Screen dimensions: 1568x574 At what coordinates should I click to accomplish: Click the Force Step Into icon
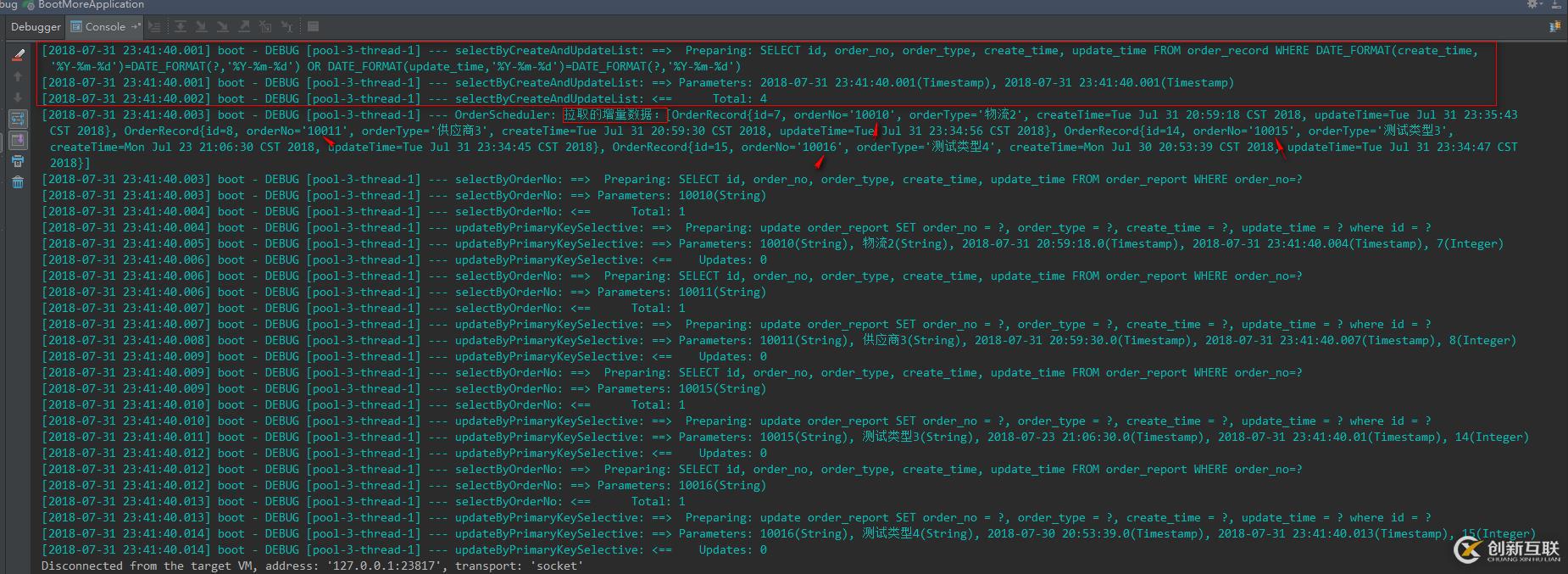223,27
